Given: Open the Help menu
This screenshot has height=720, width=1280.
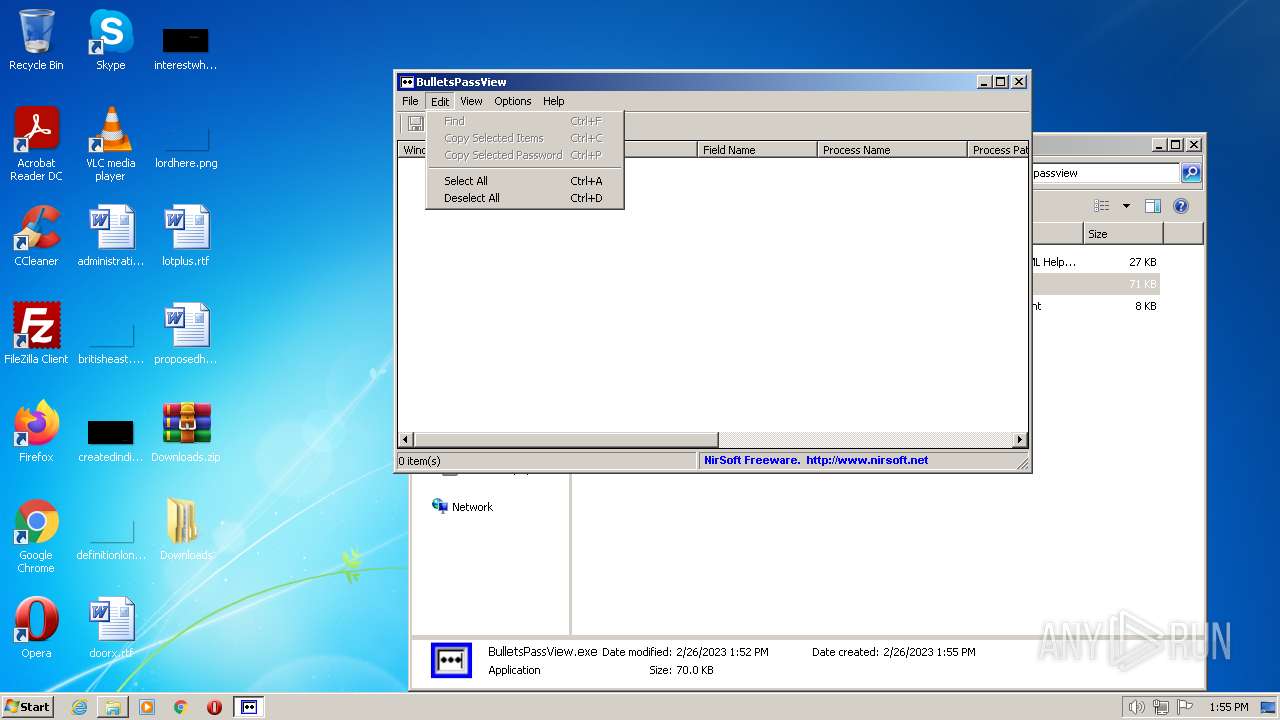Looking at the screenshot, I should [x=554, y=101].
